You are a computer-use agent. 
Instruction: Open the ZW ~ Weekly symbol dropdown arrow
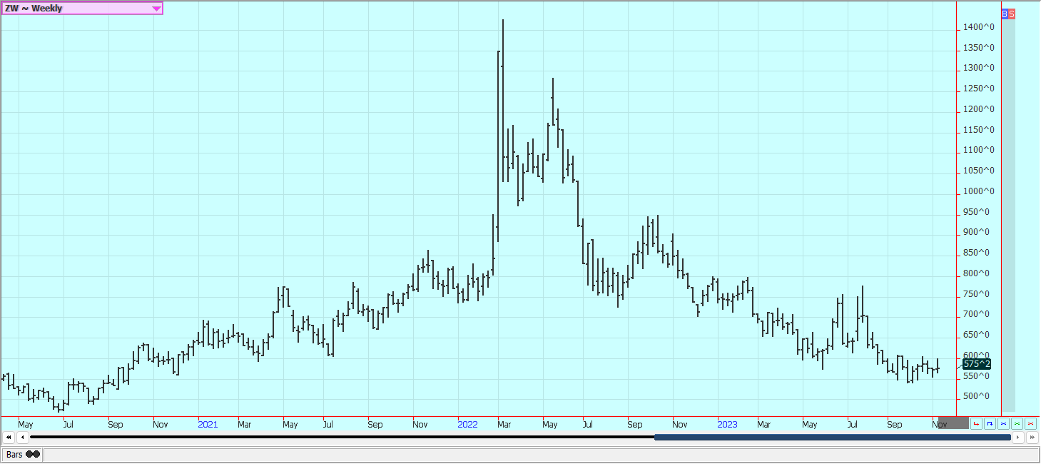[x=156, y=9]
